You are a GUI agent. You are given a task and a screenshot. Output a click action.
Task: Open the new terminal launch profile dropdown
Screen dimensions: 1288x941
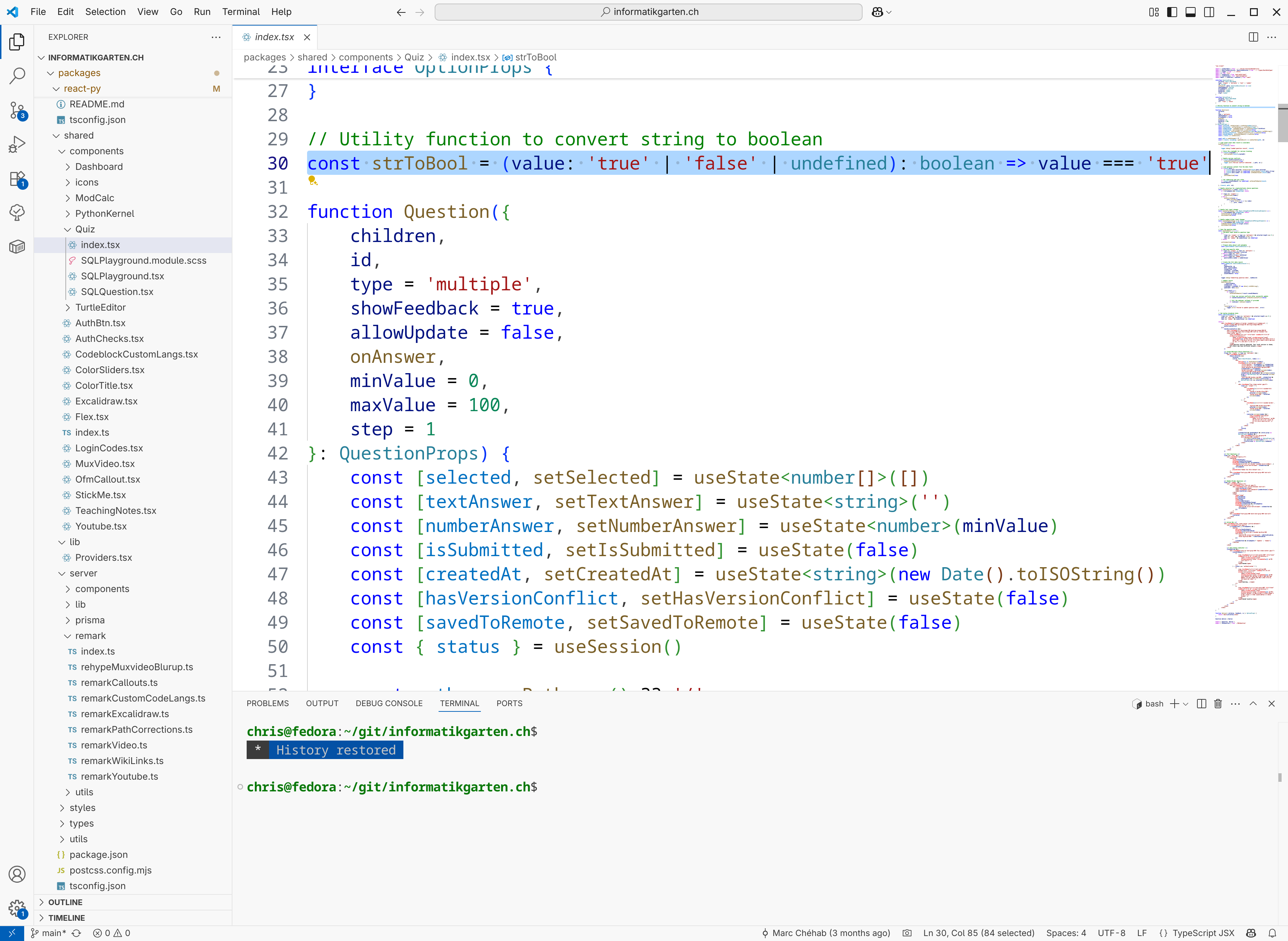(x=1186, y=704)
